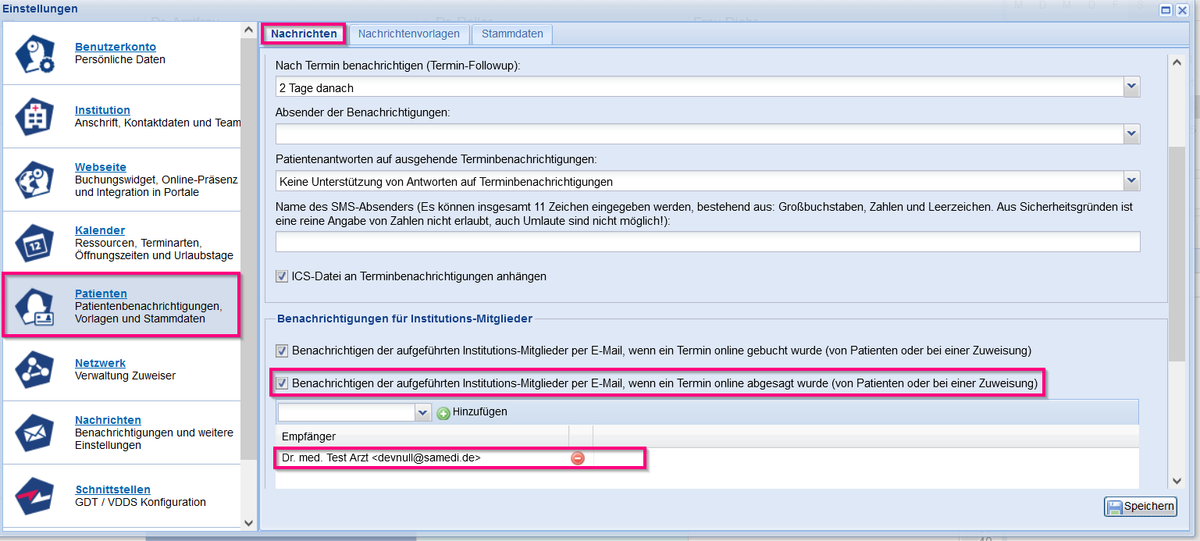Open the Benutzerkonto link

point(115,47)
